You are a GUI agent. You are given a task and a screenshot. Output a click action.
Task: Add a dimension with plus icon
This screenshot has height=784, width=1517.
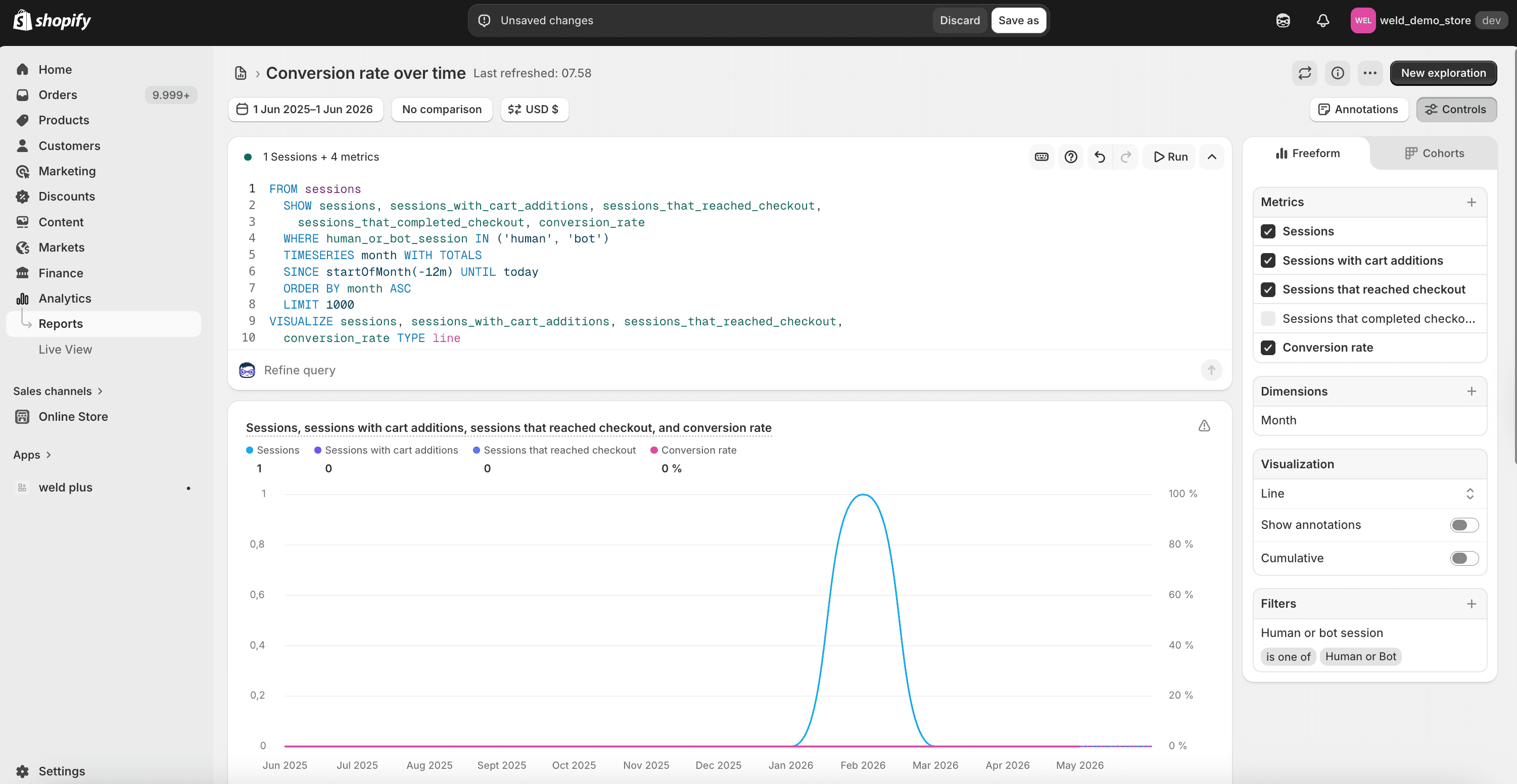(x=1471, y=391)
